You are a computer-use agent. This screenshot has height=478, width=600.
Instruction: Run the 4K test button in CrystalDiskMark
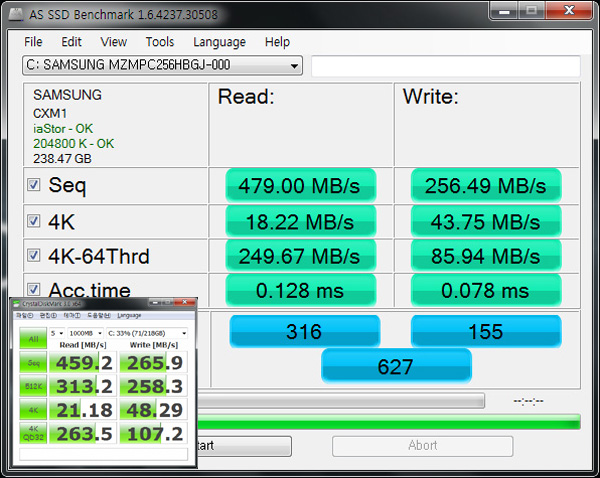click(x=33, y=410)
